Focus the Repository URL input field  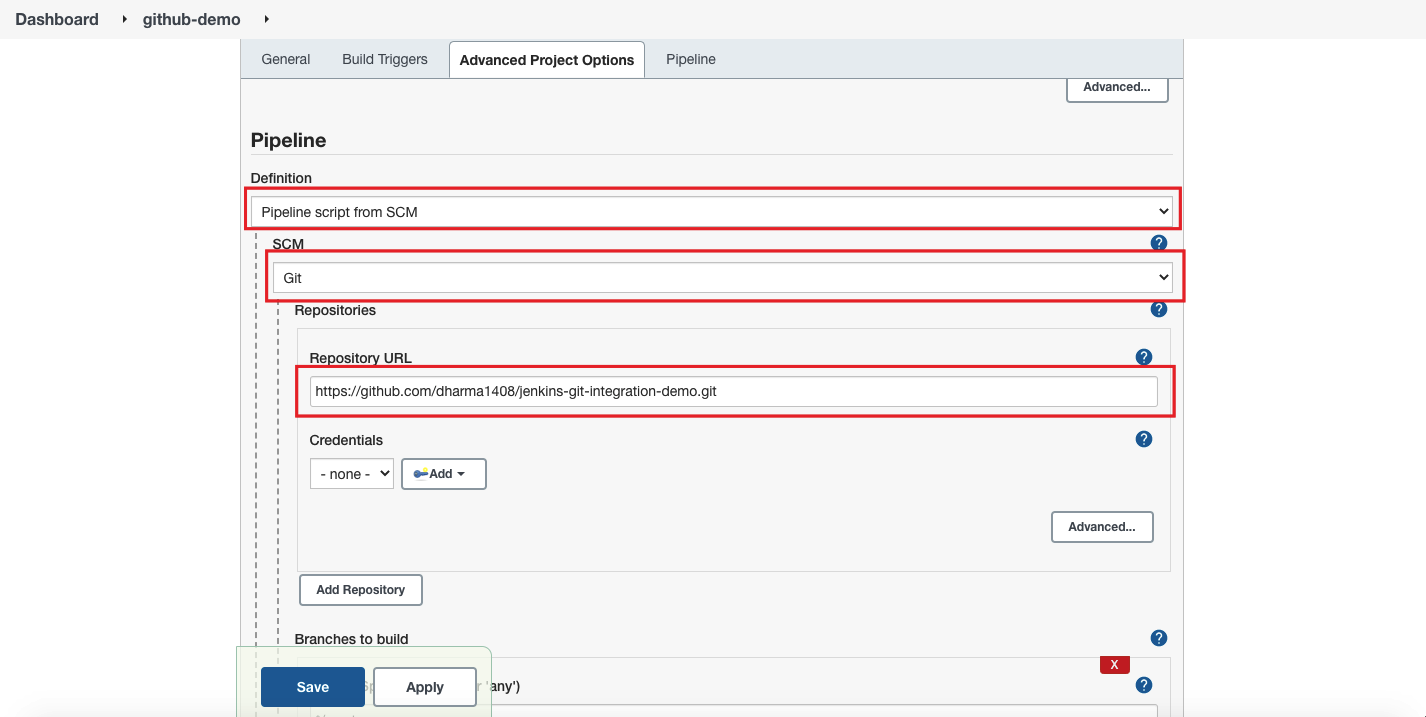734,392
